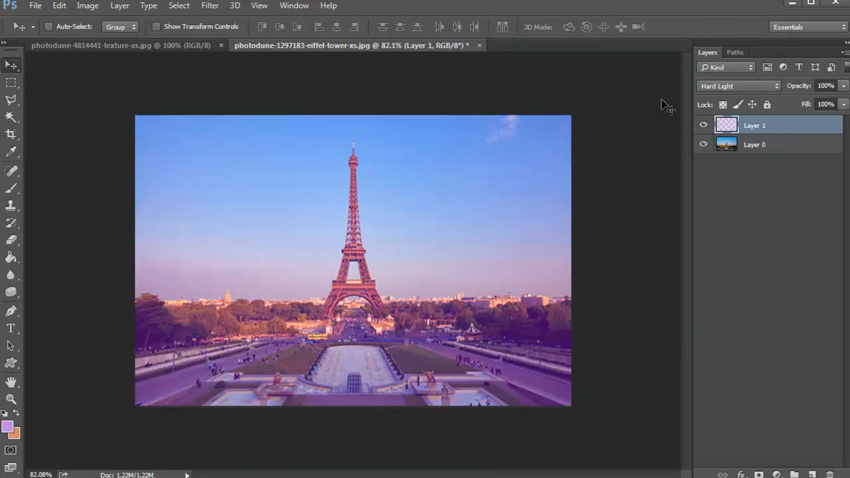
Task: Open the Kind layer filter dropdown
Action: click(x=726, y=67)
